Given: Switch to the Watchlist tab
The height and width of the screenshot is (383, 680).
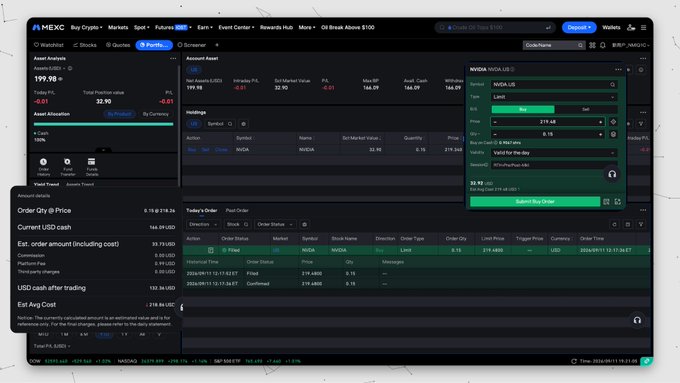Looking at the screenshot, I should [x=49, y=45].
